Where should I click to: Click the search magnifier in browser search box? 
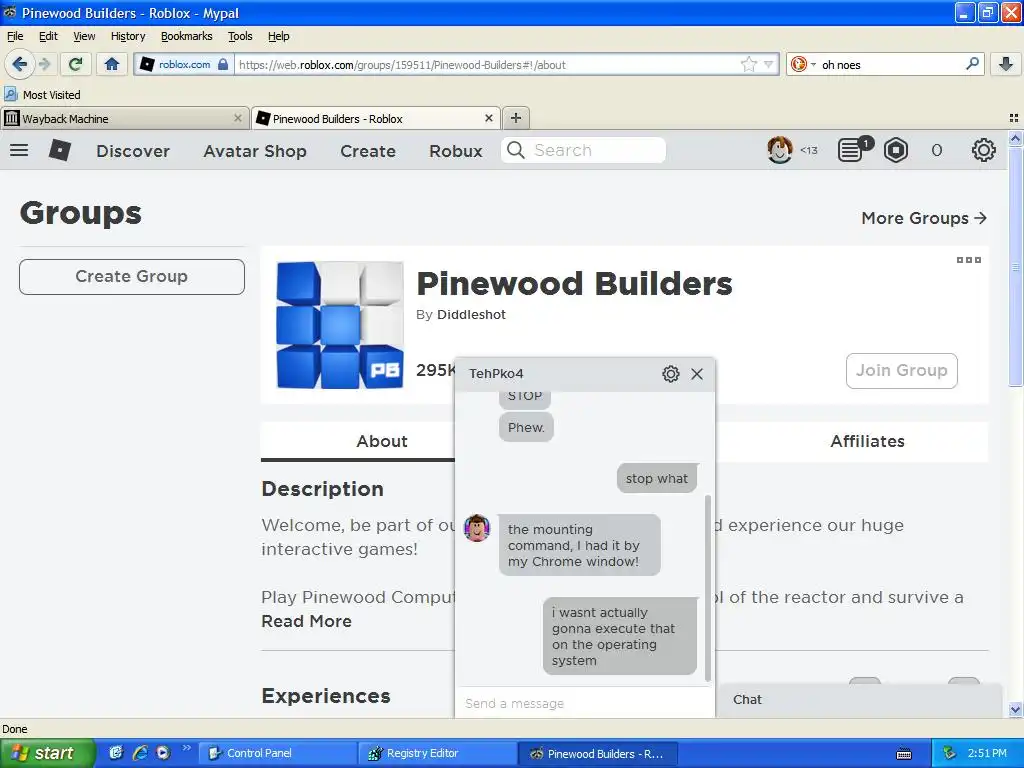972,64
